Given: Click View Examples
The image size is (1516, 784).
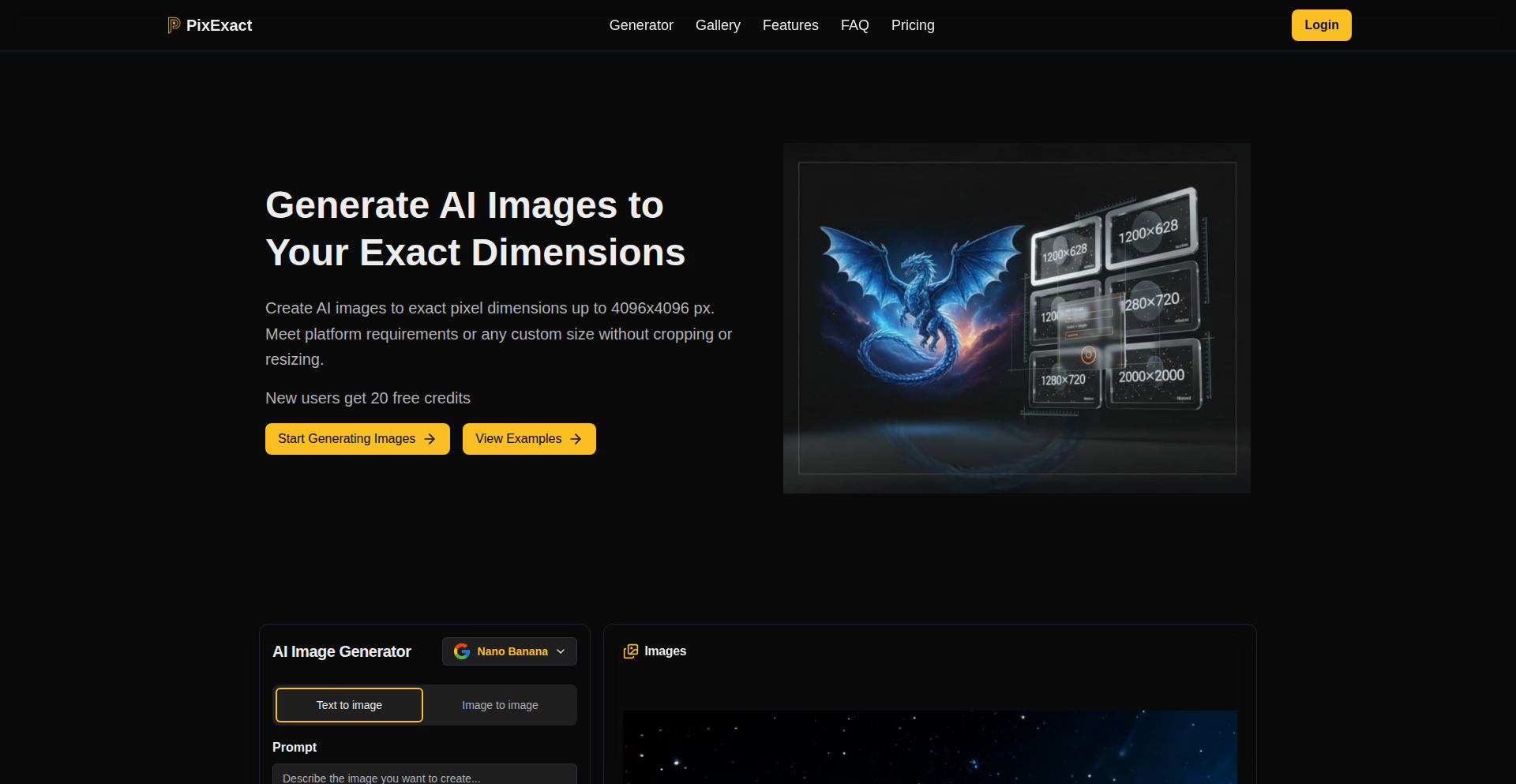Looking at the screenshot, I should click(528, 439).
